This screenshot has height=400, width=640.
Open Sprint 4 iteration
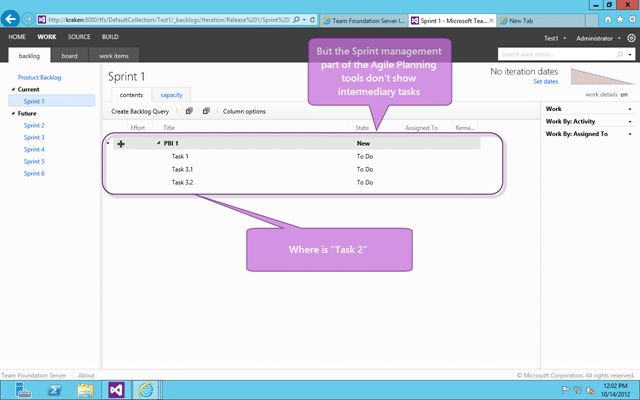(34, 149)
